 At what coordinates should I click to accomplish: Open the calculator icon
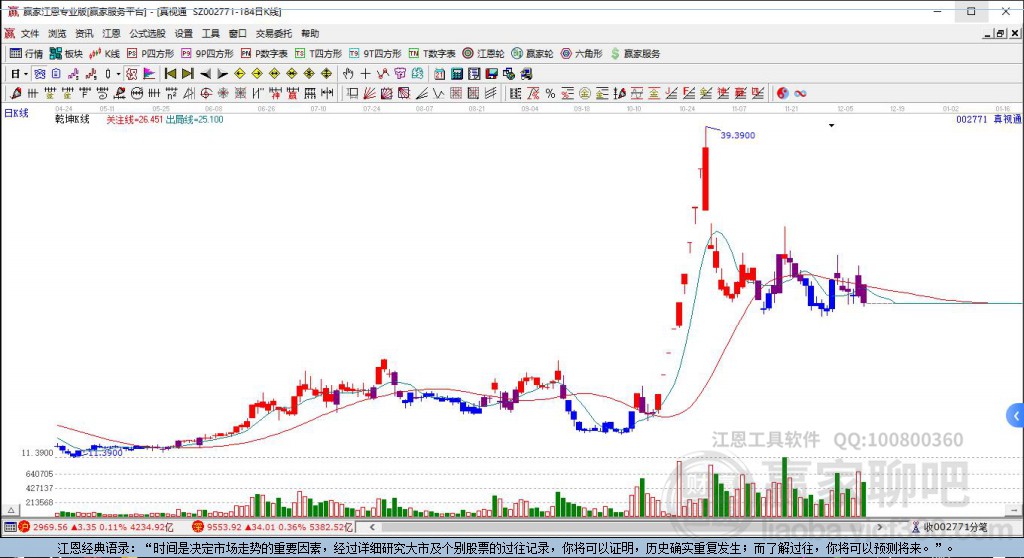point(457,74)
